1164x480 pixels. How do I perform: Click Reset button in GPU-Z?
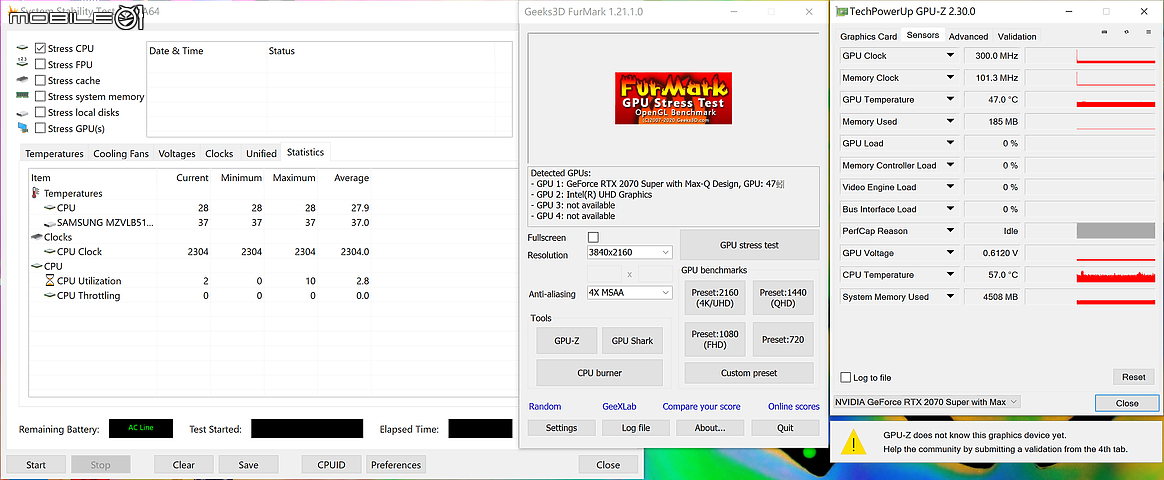pyautogui.click(x=1134, y=377)
